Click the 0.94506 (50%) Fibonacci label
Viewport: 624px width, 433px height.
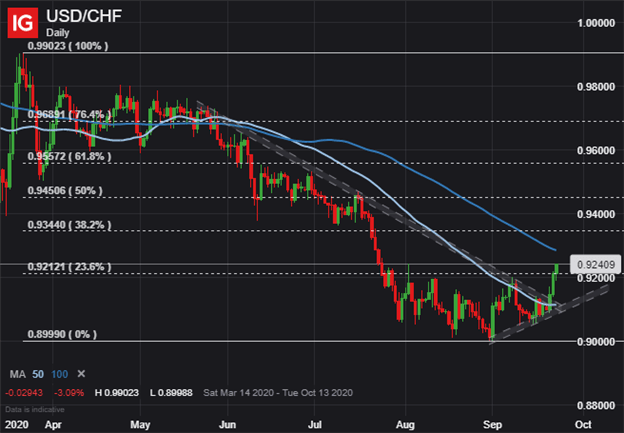65,191
